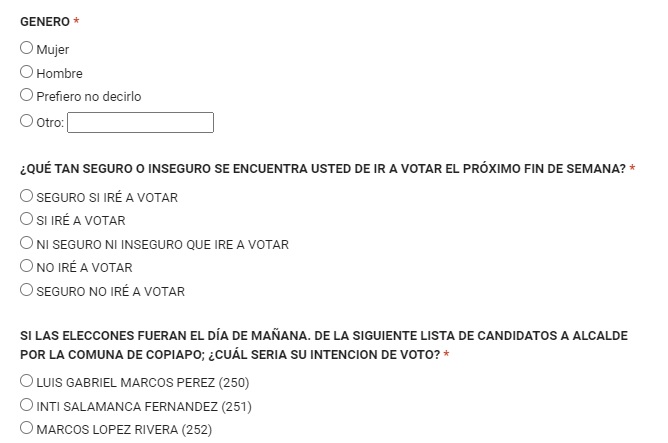Click the Prefiero no decirlo label
668x443 pixels.
(89, 97)
